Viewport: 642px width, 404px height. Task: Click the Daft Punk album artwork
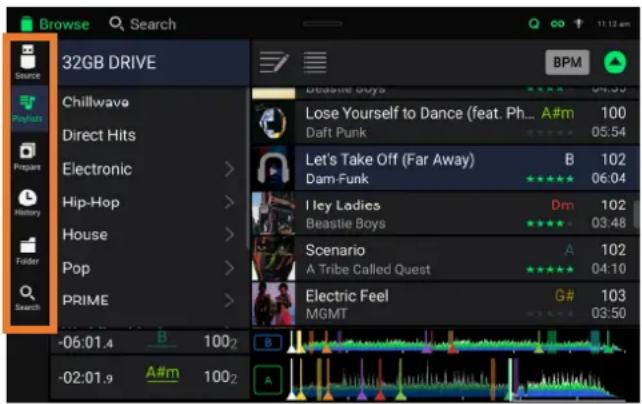(x=273, y=122)
